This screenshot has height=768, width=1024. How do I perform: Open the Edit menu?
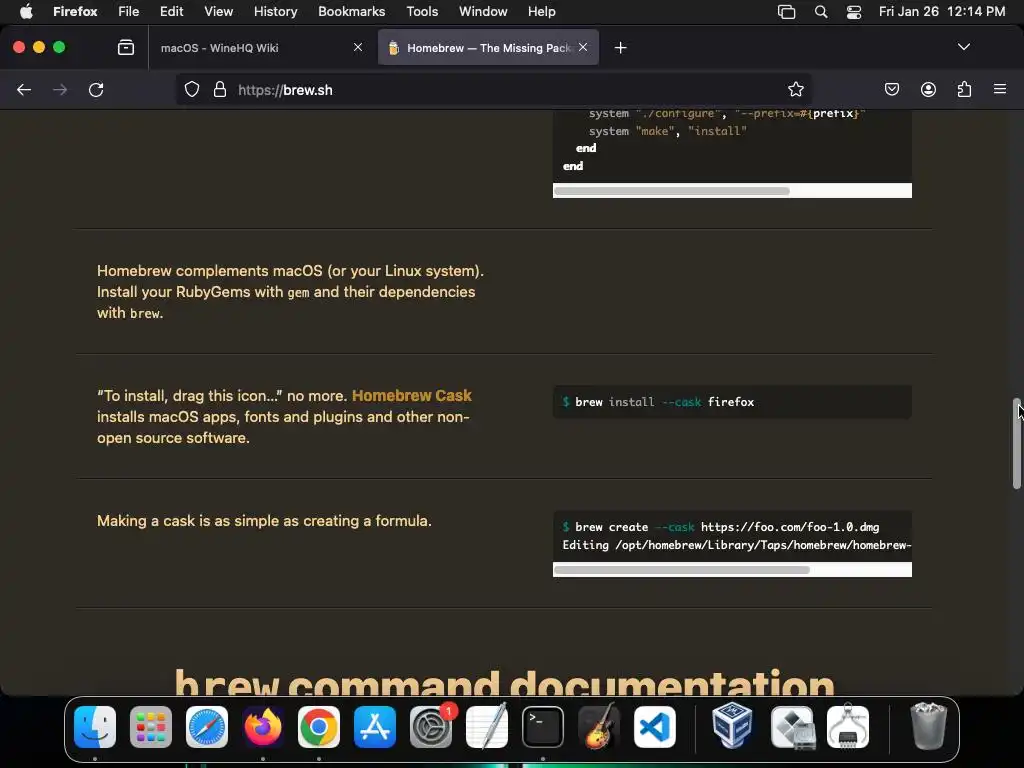[x=172, y=12]
